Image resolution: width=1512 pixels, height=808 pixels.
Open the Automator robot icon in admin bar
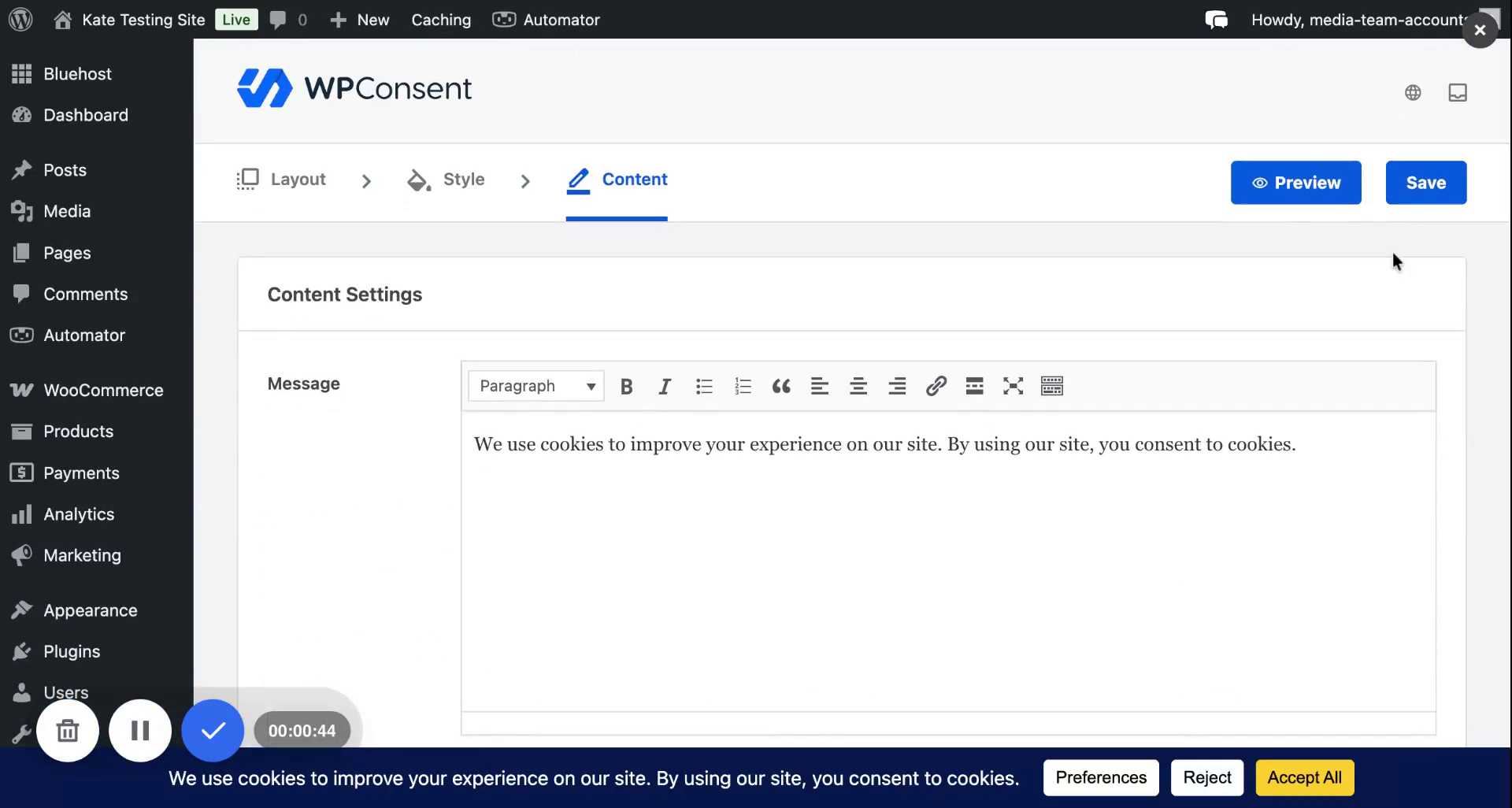click(503, 19)
